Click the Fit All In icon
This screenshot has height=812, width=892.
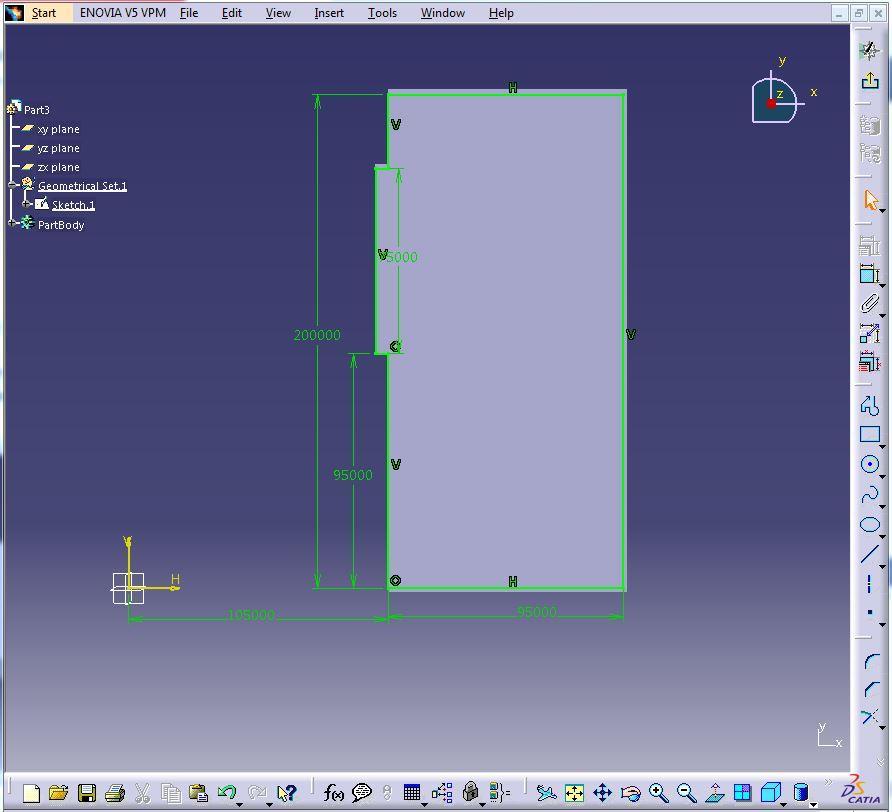coord(575,792)
